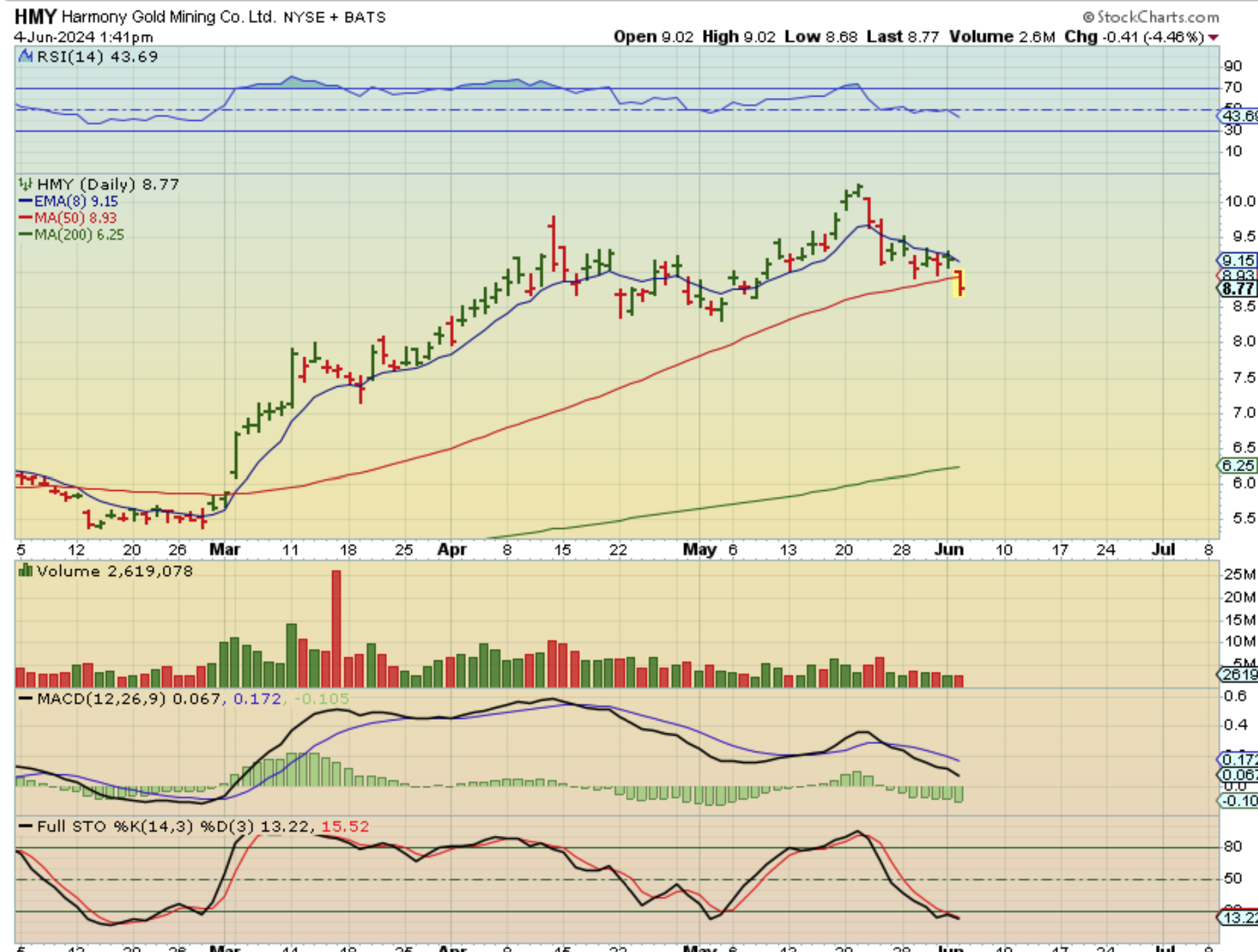Click the Last 8.77 header value
1258x952 pixels.
903,37
